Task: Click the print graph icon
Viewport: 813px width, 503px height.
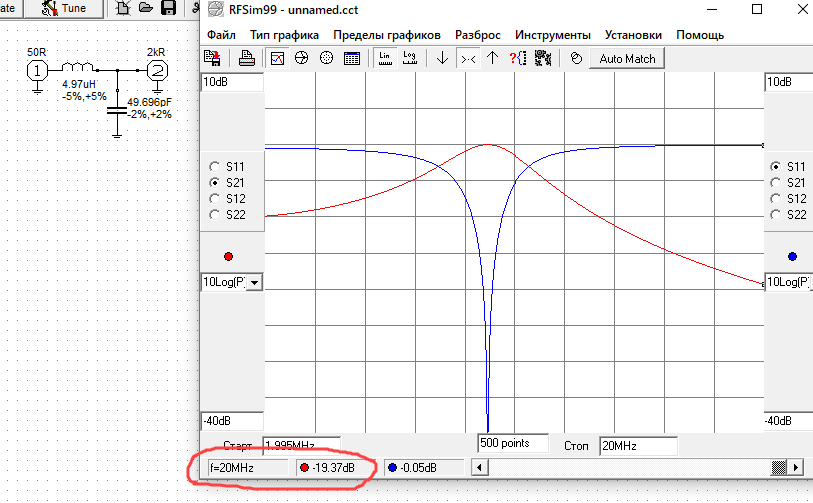Action: click(246, 59)
